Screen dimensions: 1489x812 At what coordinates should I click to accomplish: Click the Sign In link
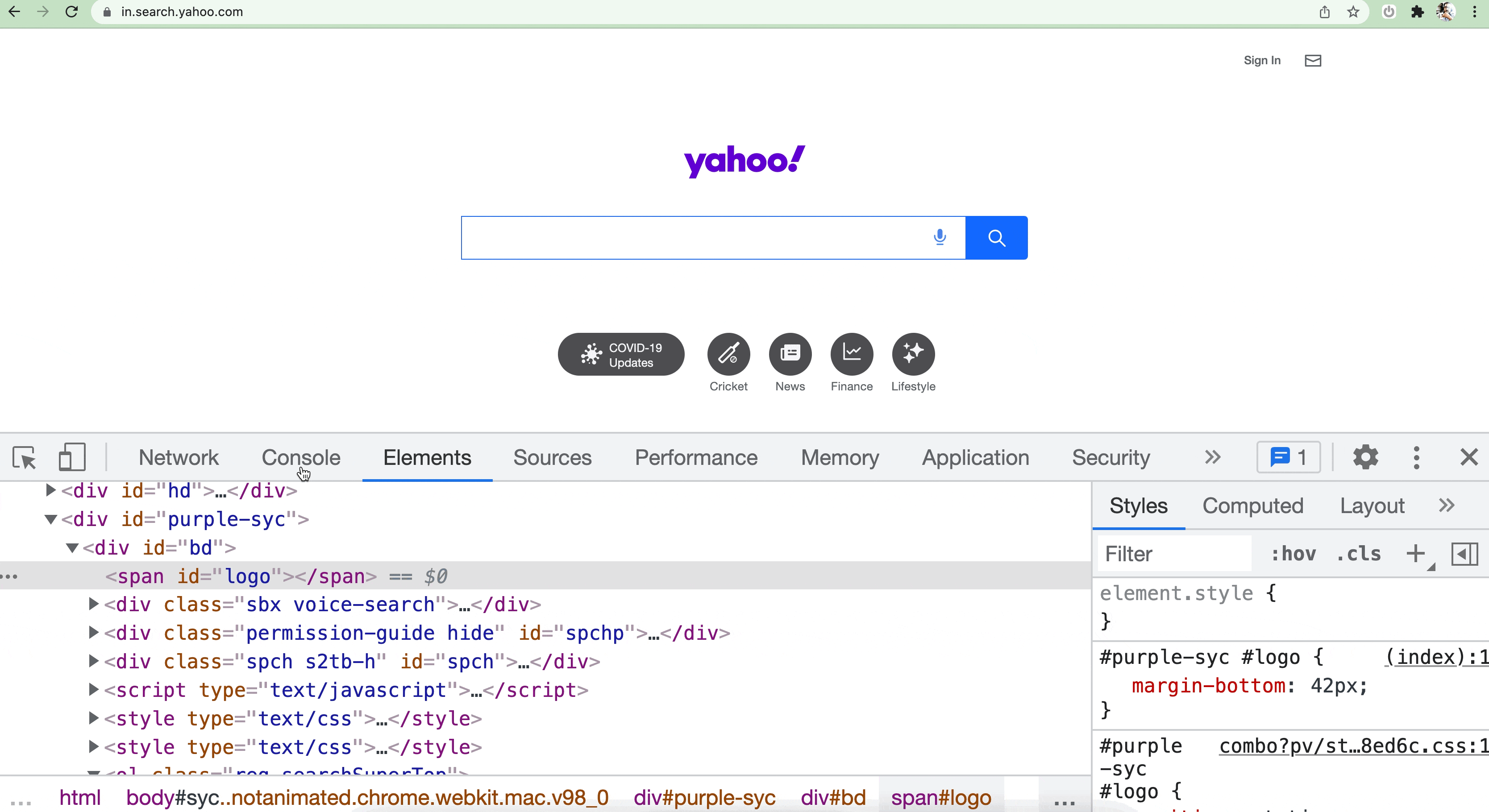[x=1262, y=61]
